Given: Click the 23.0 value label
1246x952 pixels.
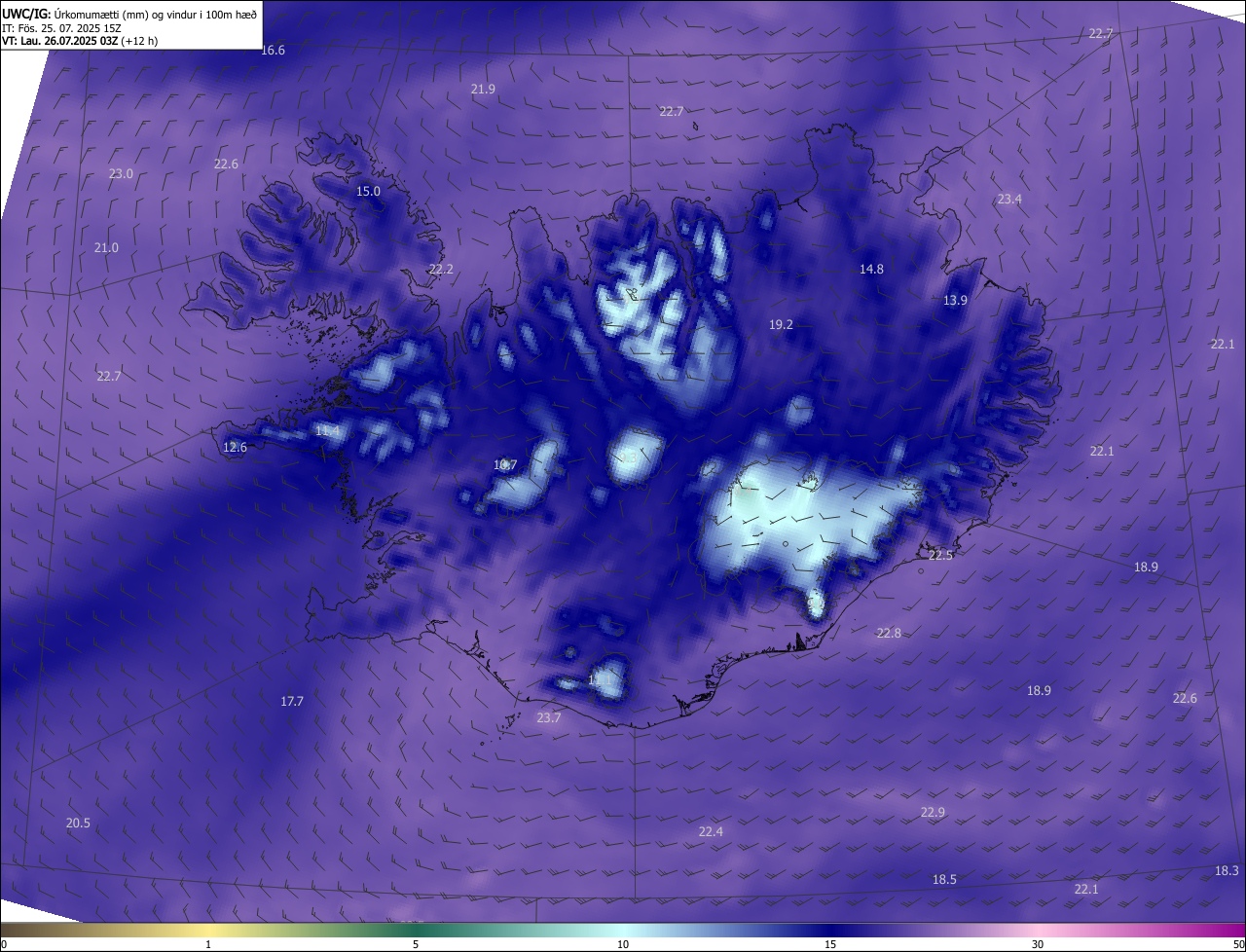Looking at the screenshot, I should point(121,174).
